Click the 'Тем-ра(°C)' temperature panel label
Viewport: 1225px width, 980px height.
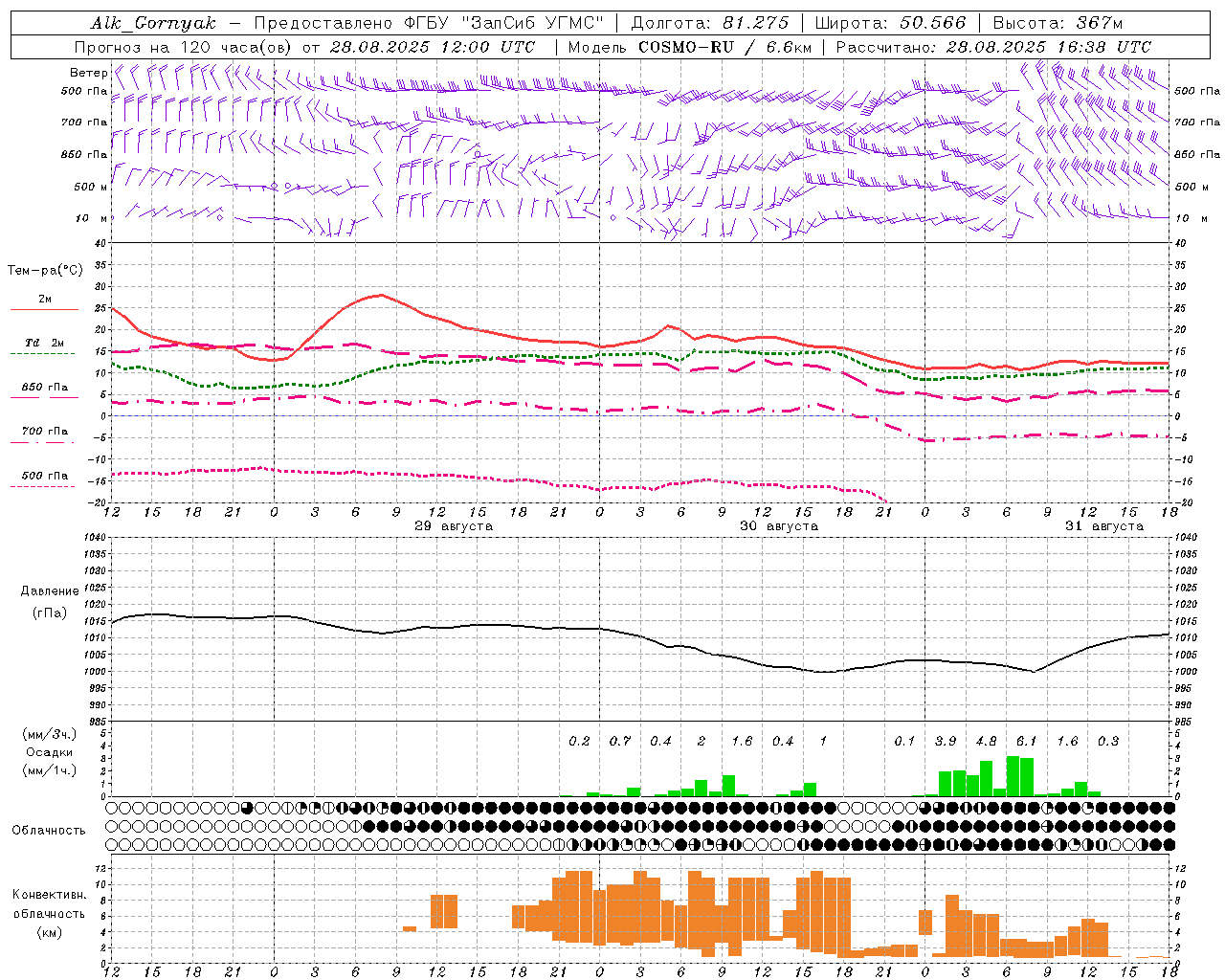45,271
